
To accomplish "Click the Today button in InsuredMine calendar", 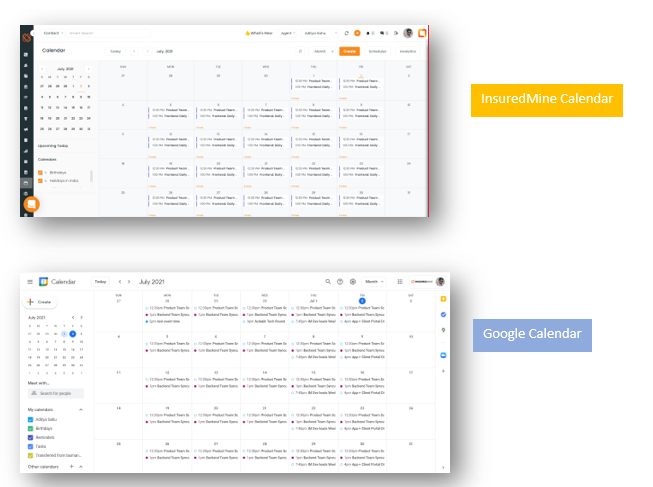I will (115, 51).
